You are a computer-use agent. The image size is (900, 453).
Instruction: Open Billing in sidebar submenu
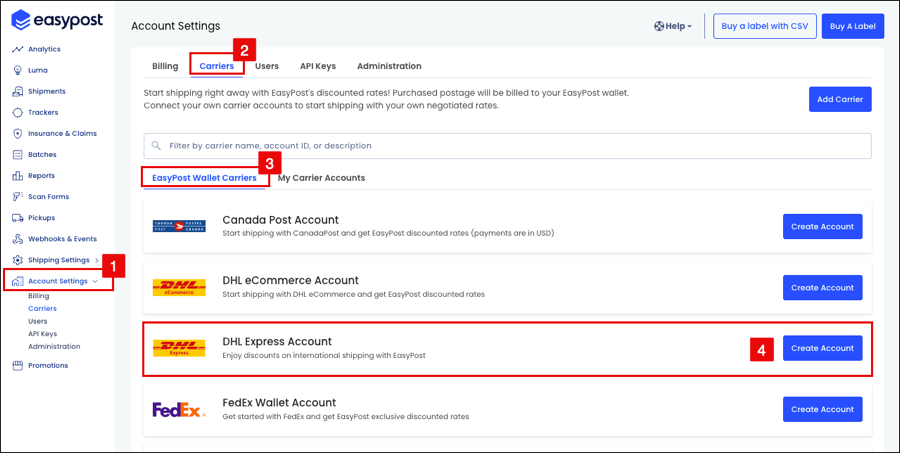click(38, 296)
